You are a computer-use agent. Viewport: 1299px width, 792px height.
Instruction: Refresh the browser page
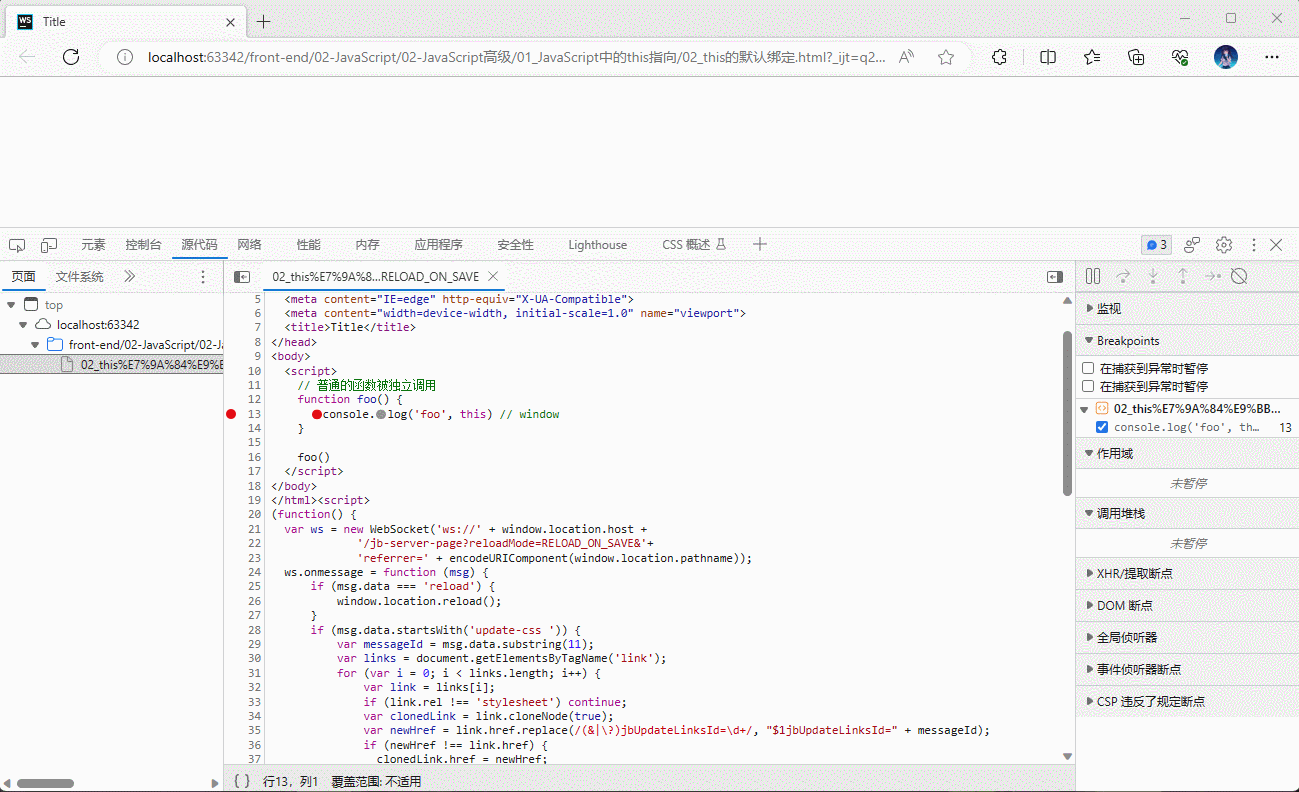pyautogui.click(x=71, y=57)
